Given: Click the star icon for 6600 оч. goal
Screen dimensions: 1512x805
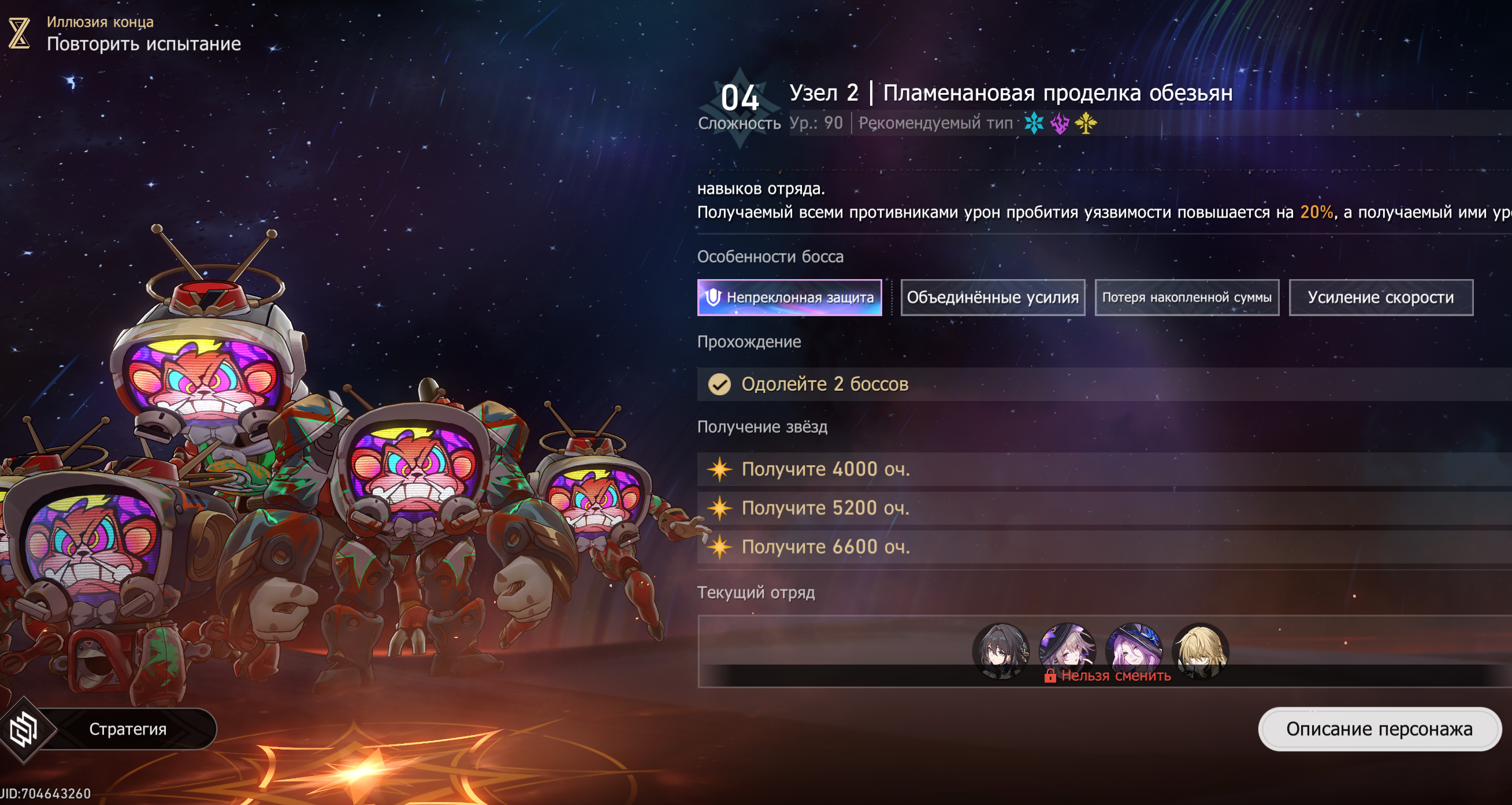Looking at the screenshot, I should pos(720,547).
